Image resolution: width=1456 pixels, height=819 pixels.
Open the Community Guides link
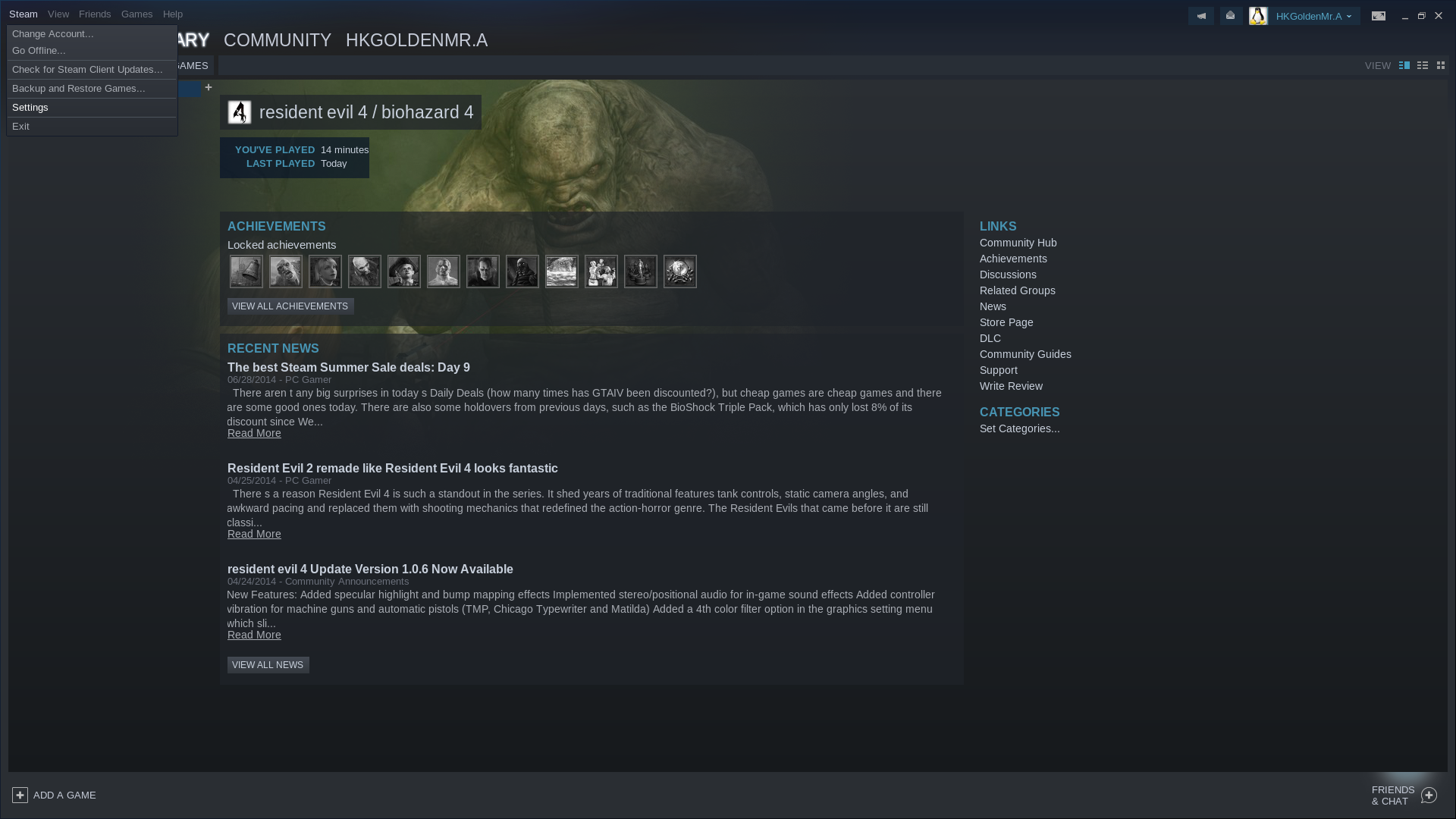1025,354
